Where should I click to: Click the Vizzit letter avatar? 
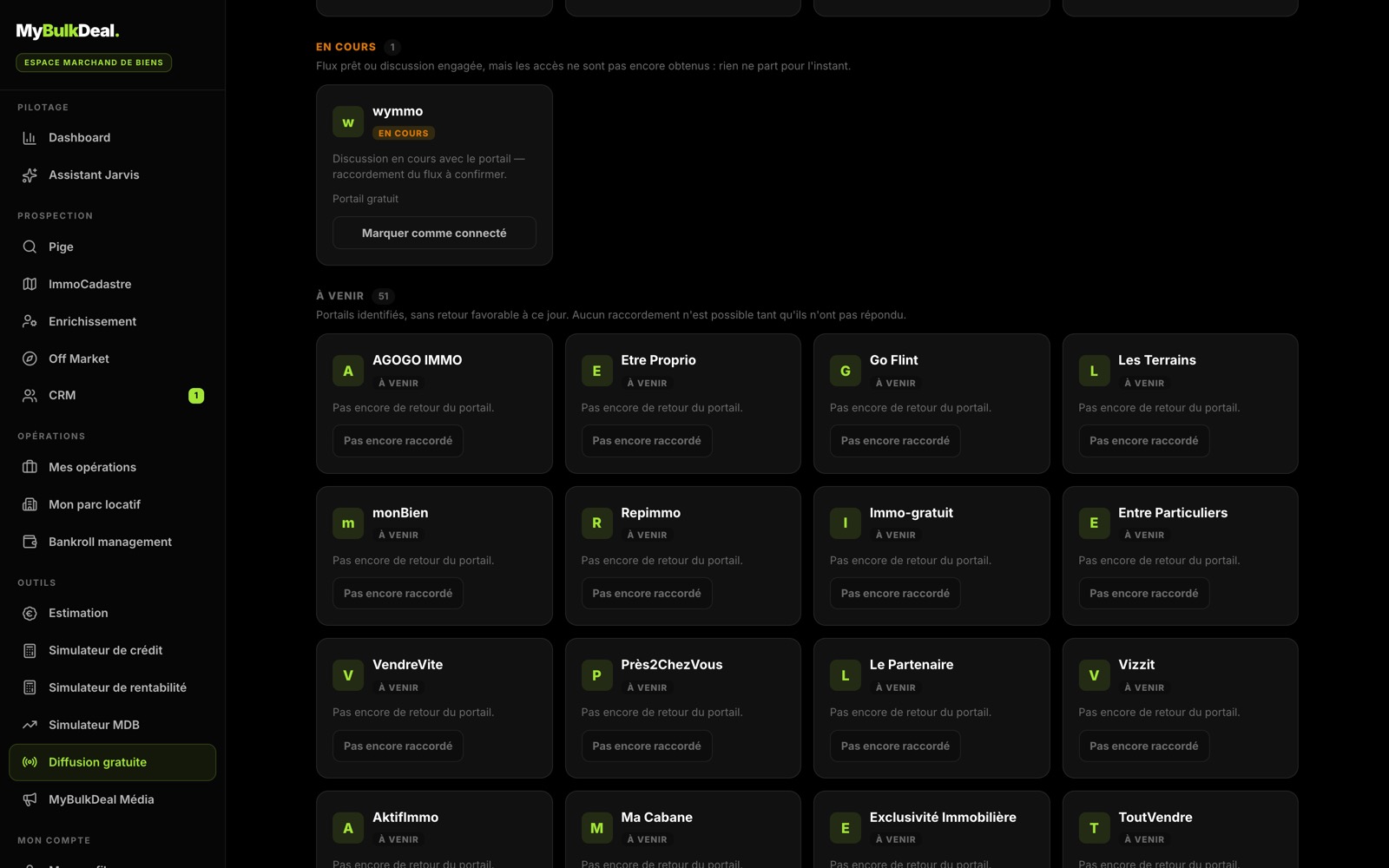1094,676
